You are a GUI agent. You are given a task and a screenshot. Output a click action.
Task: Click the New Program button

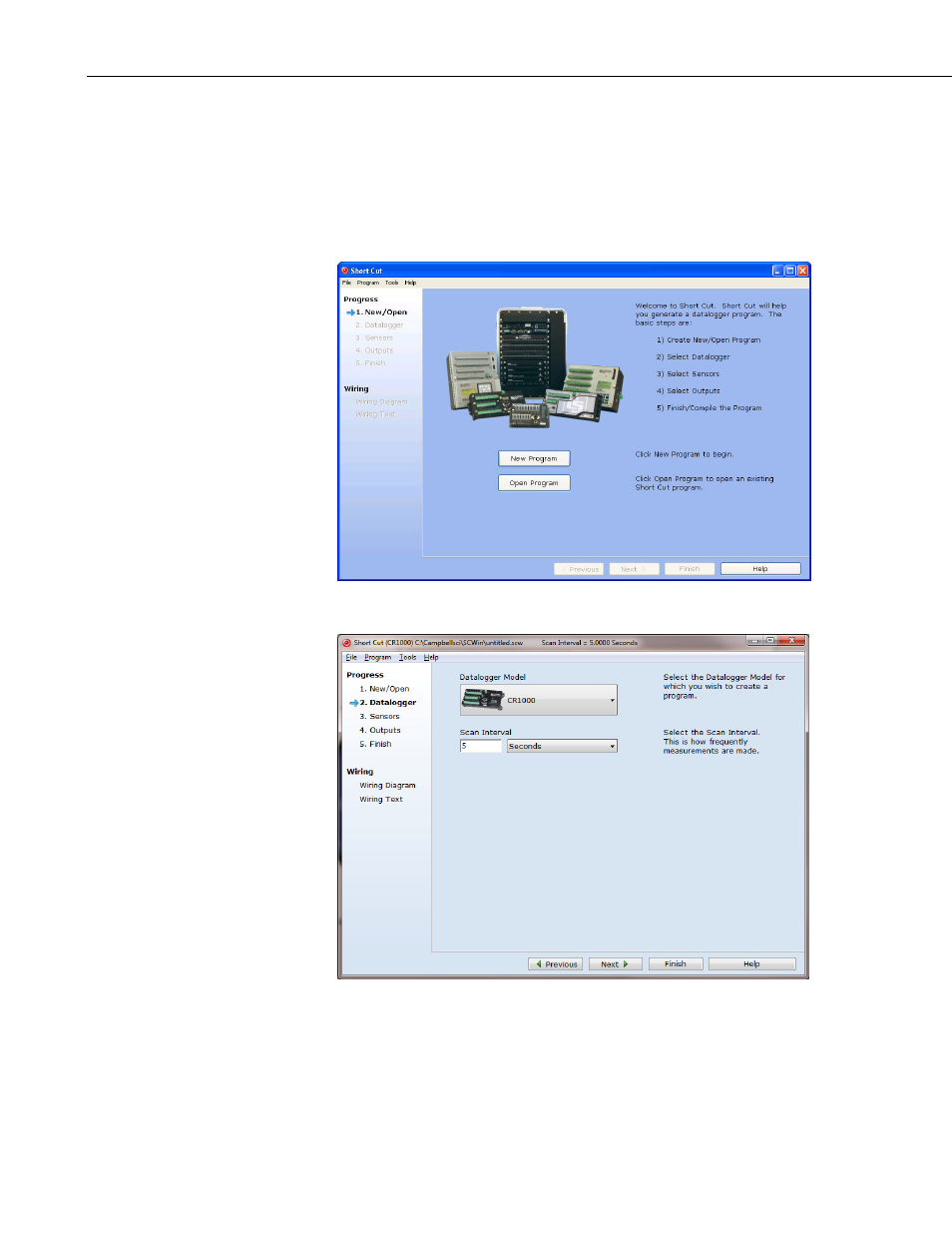click(534, 458)
